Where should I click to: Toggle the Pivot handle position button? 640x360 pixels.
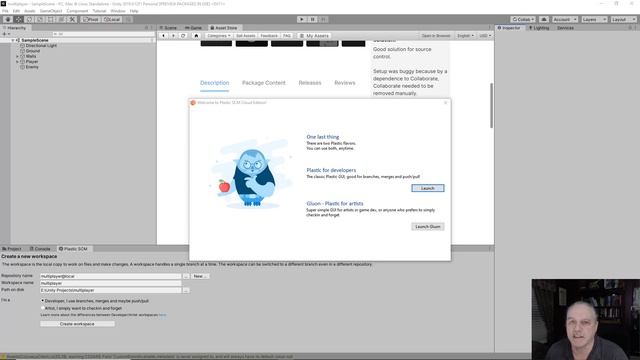pos(91,19)
